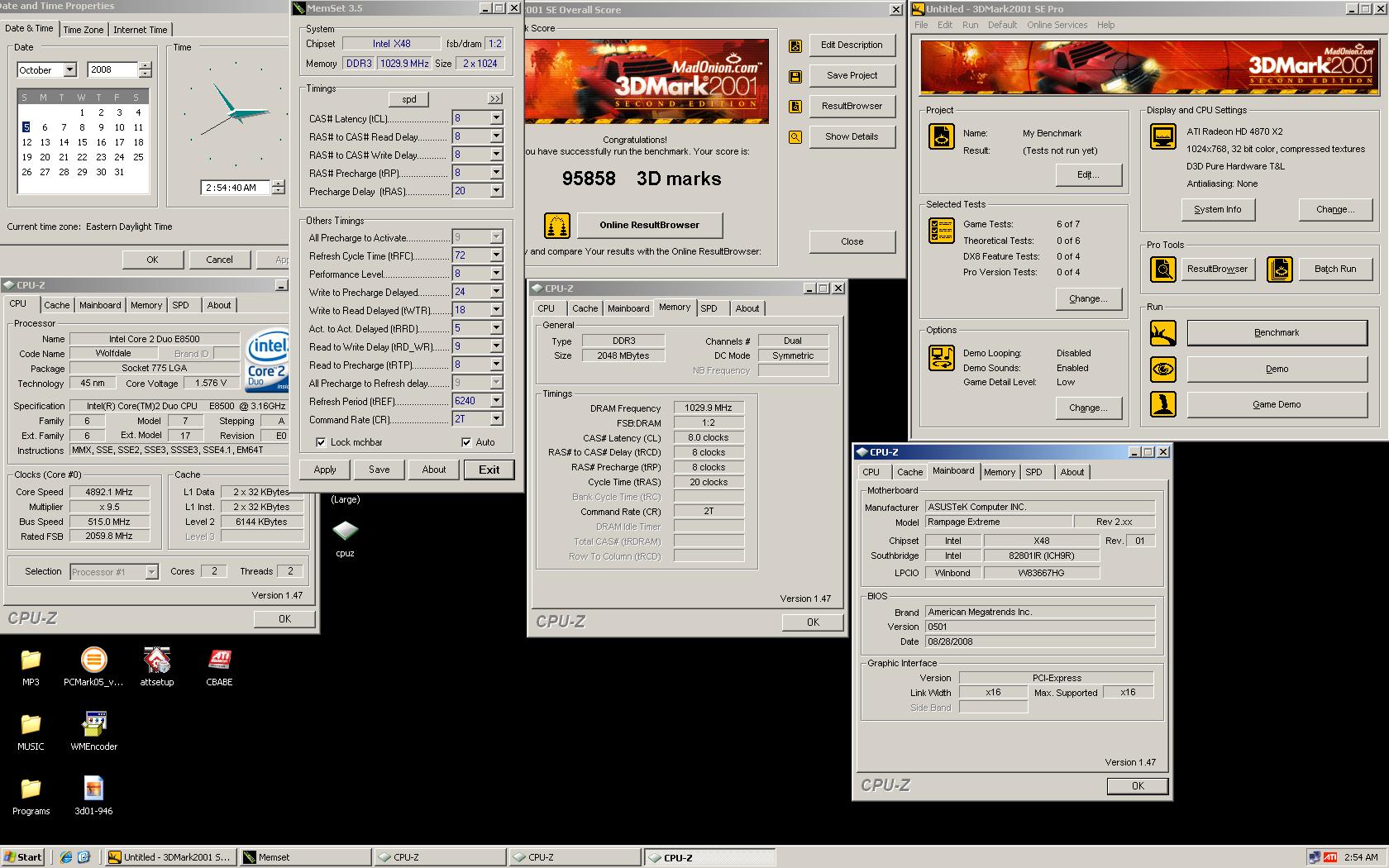Switch to the Internet Time tab
1389x868 pixels.
click(141, 30)
